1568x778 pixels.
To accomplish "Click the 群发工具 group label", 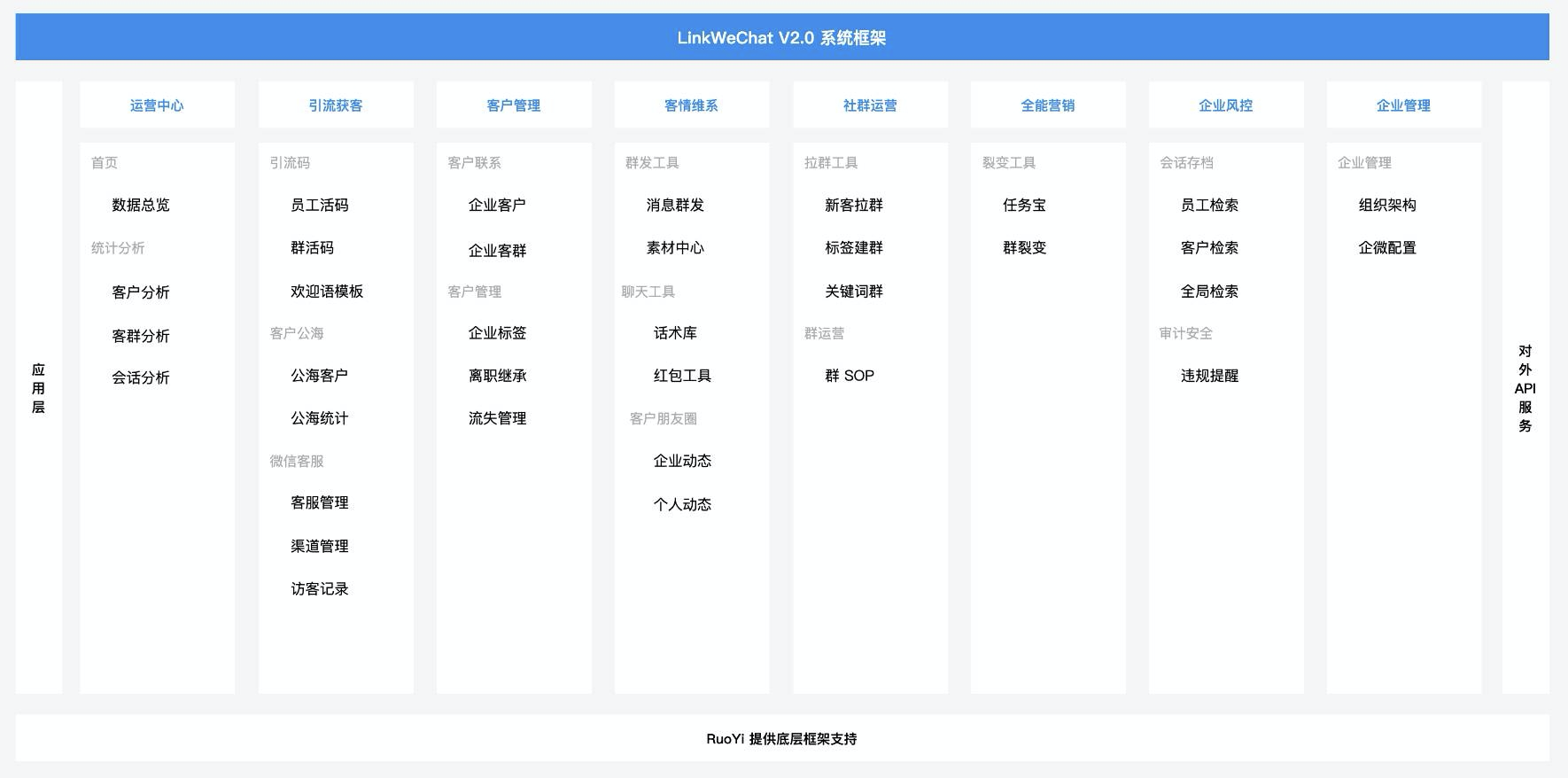I will point(653,163).
